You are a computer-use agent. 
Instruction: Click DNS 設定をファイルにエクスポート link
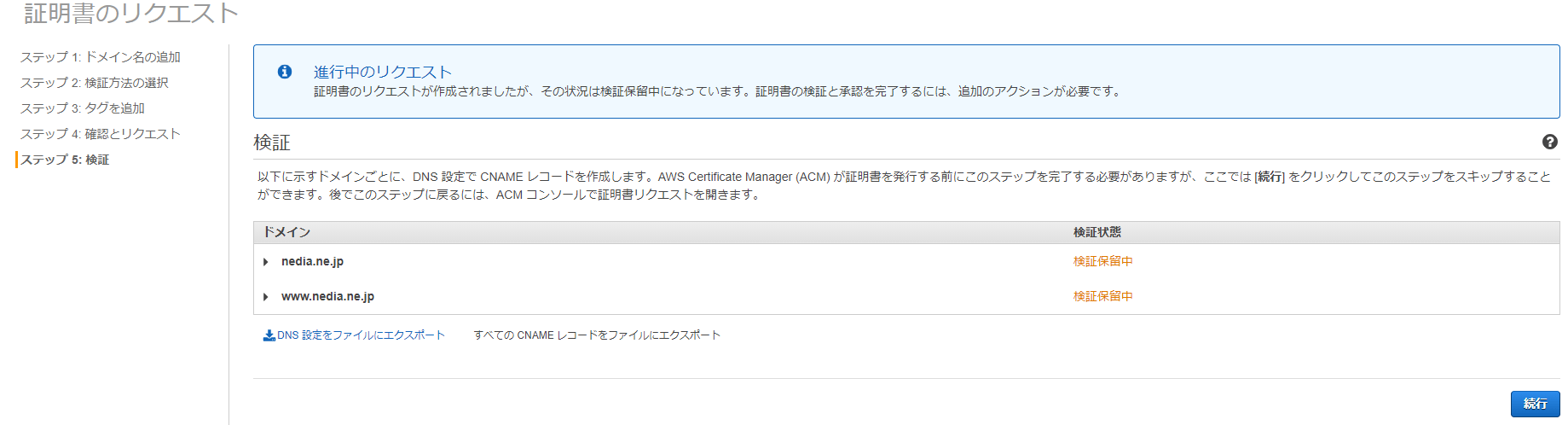pos(361,335)
